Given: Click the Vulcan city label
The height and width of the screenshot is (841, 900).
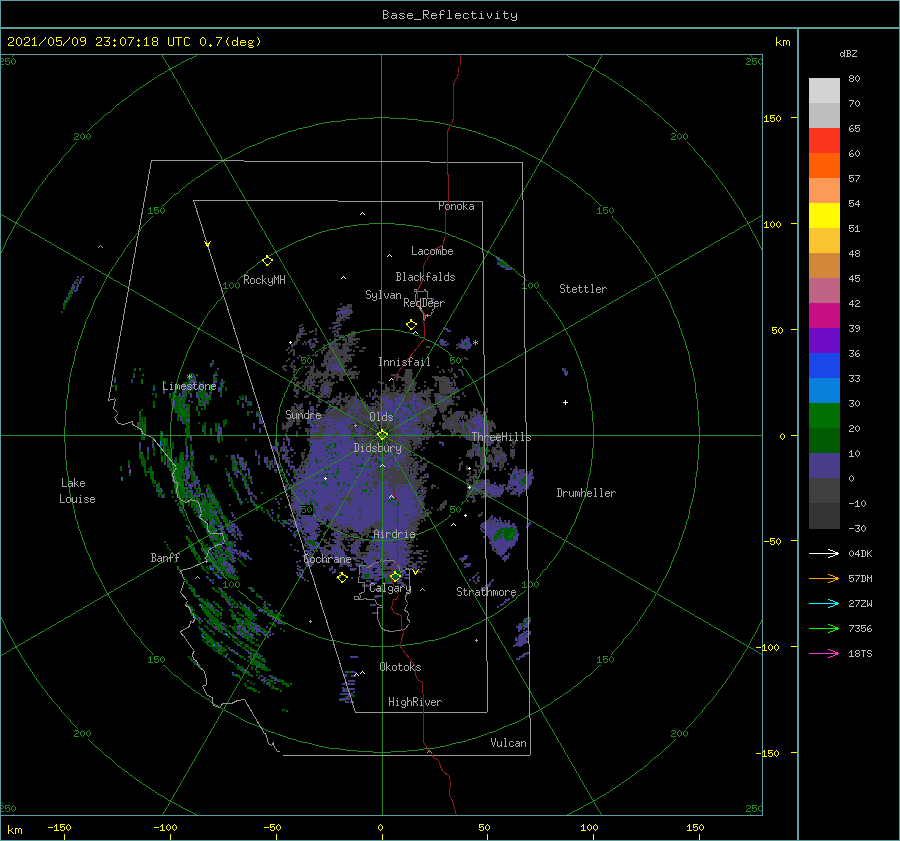Looking at the screenshot, I should tap(508, 743).
